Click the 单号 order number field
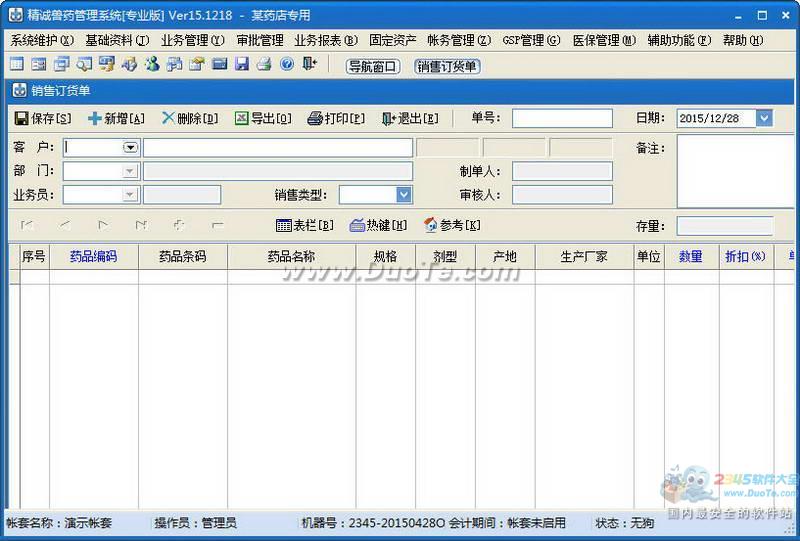 point(562,118)
